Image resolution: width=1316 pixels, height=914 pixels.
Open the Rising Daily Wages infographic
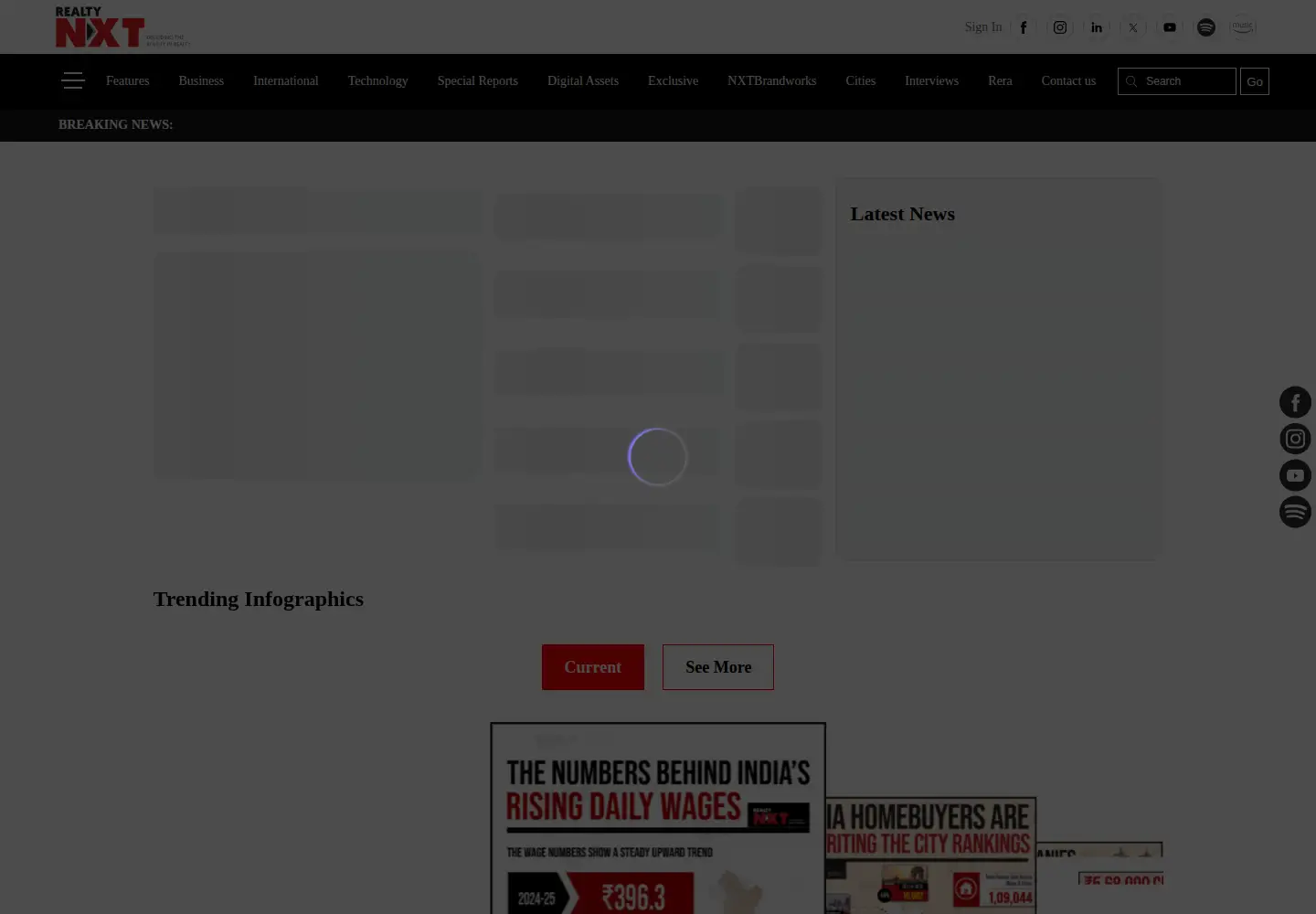(x=658, y=818)
